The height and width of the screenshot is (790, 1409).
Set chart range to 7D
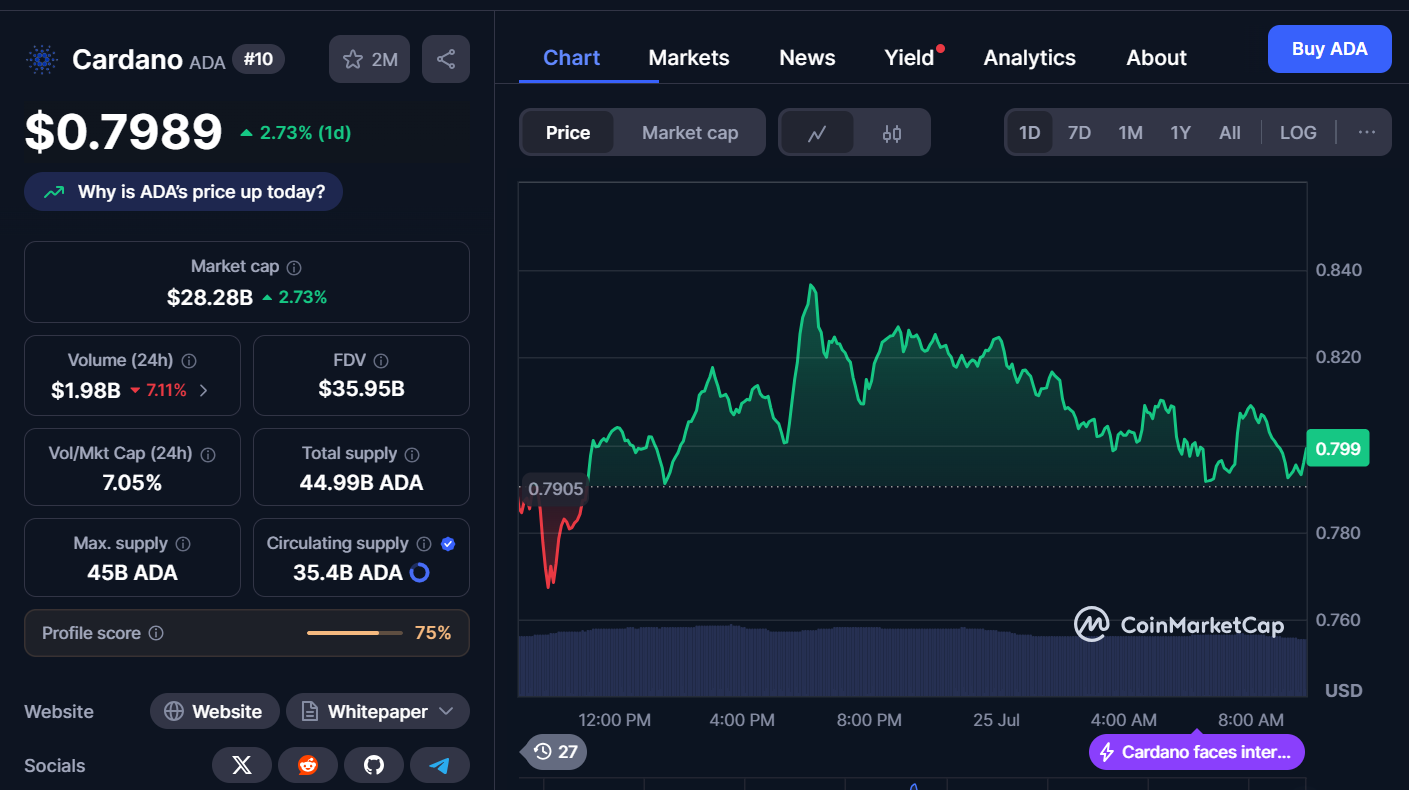1079,132
